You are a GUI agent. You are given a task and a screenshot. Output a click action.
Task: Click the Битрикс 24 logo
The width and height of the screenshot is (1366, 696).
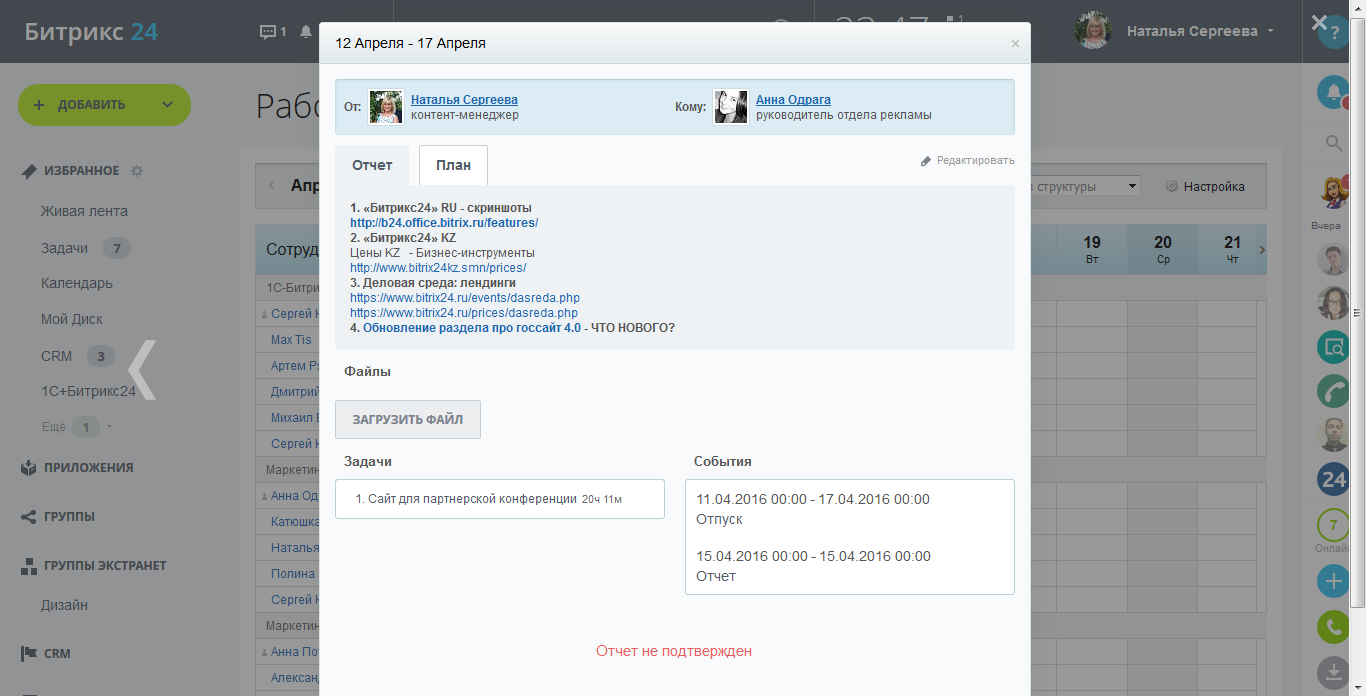tap(91, 31)
